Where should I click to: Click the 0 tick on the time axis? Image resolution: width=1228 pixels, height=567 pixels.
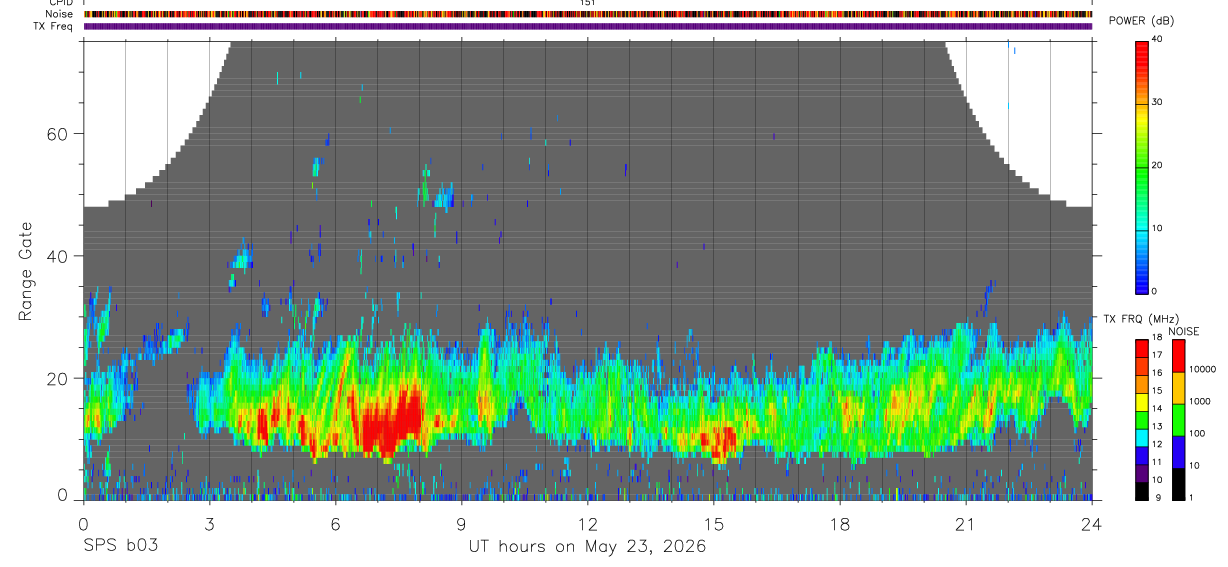click(83, 523)
